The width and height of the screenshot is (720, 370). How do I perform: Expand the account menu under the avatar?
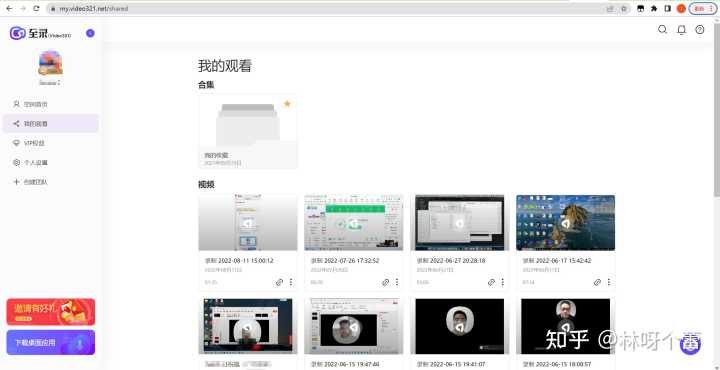tap(50, 83)
